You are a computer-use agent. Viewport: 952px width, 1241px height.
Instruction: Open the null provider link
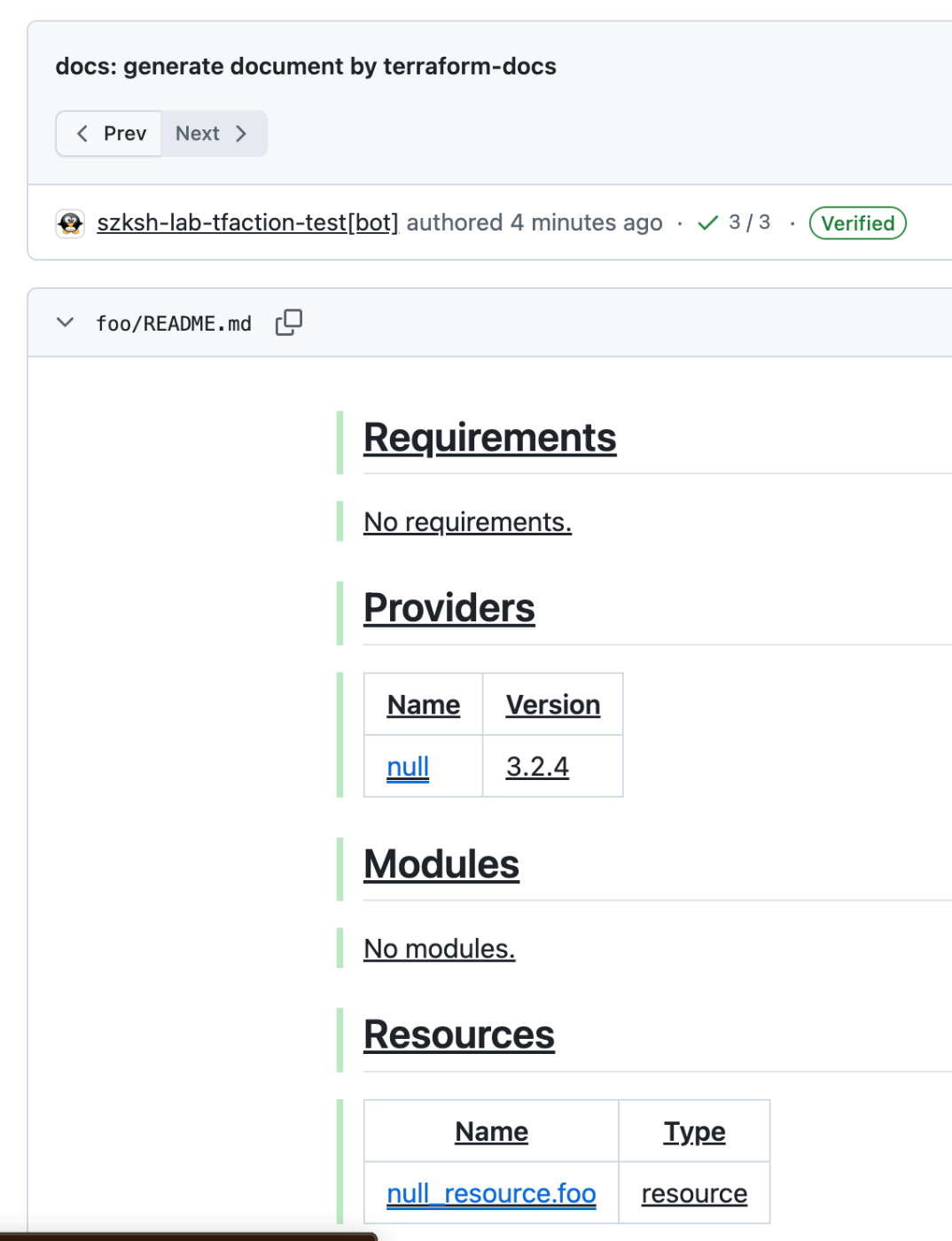(408, 767)
